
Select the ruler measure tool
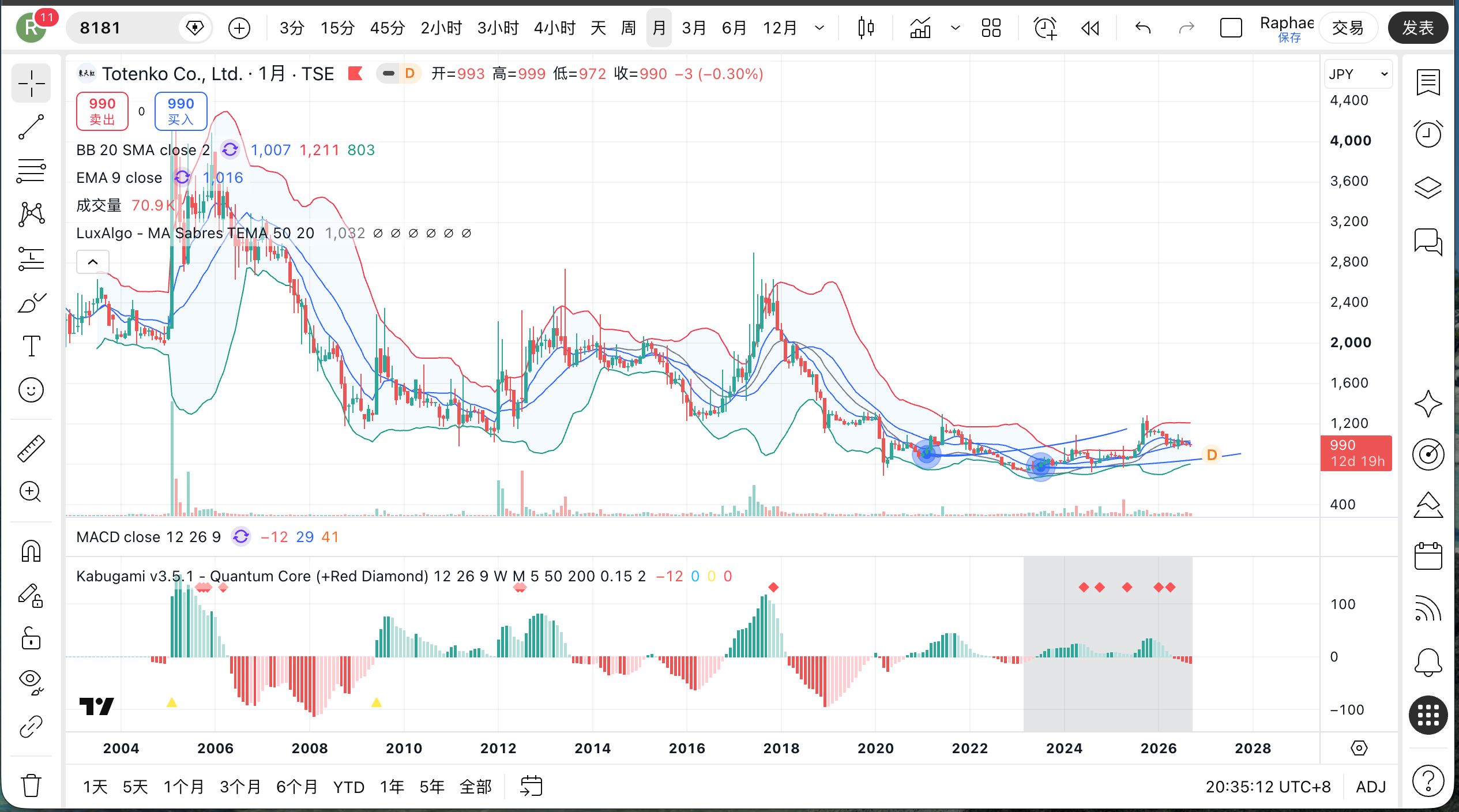[x=31, y=448]
